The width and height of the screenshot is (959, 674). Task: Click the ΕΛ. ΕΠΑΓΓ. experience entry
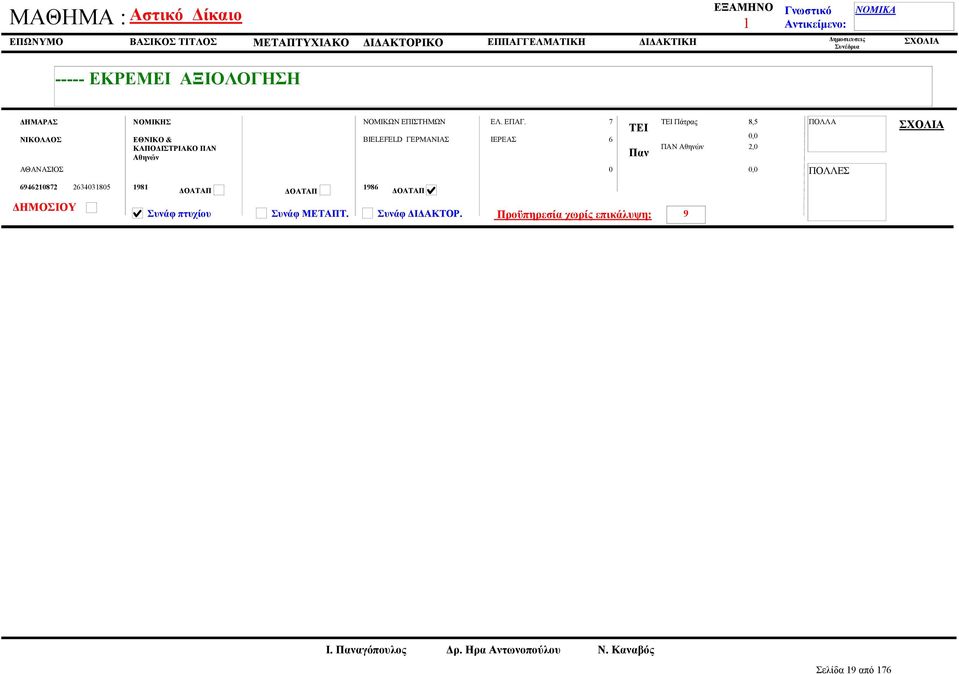tap(508, 122)
